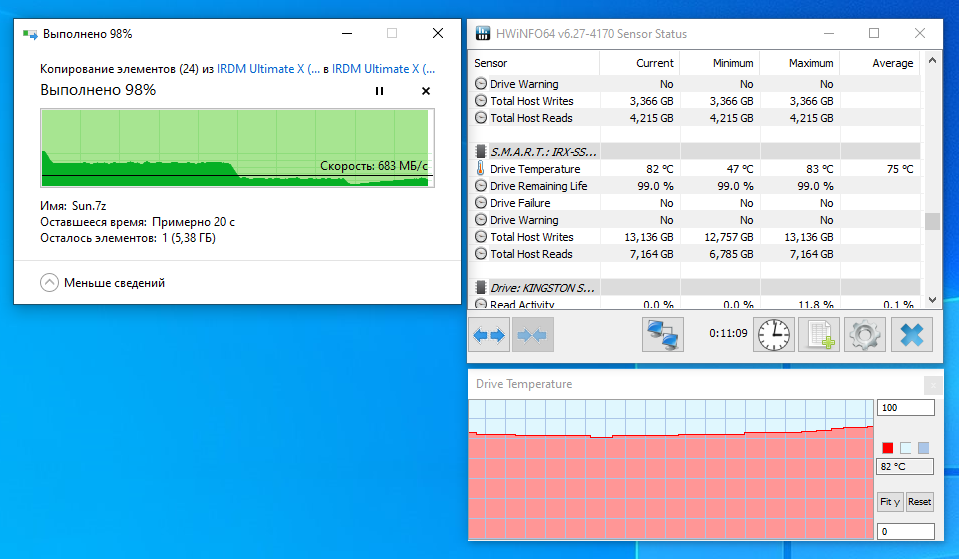Viewport: 959px width, 559px height.
Task: Select Total Host Writes 13,136 GB row
Action: click(695, 237)
